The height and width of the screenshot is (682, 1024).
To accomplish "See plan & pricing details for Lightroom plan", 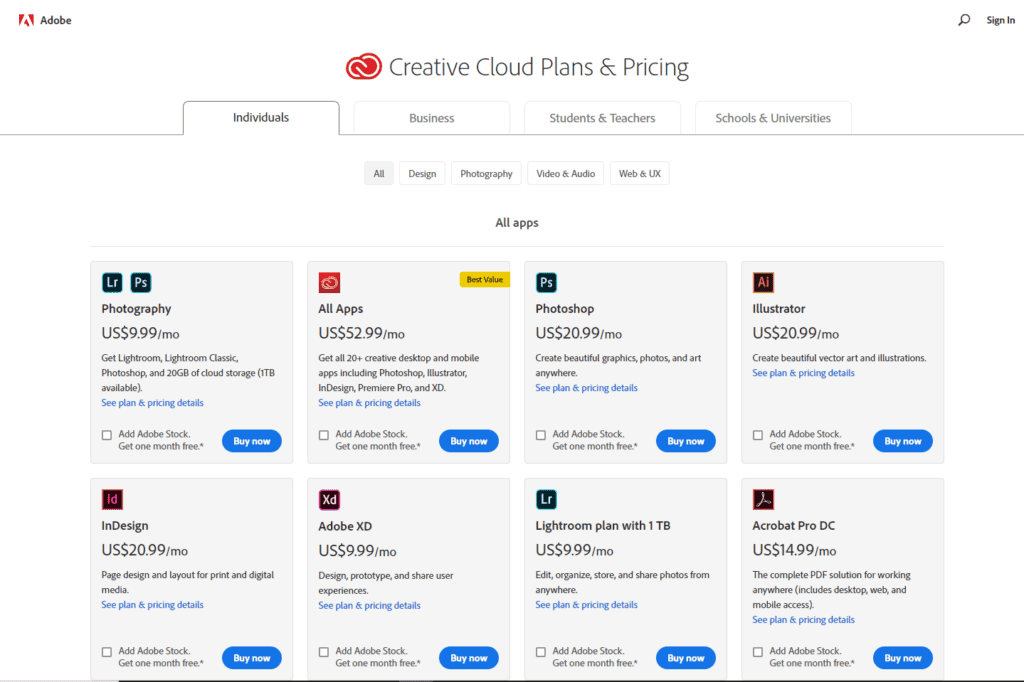I will pos(586,605).
